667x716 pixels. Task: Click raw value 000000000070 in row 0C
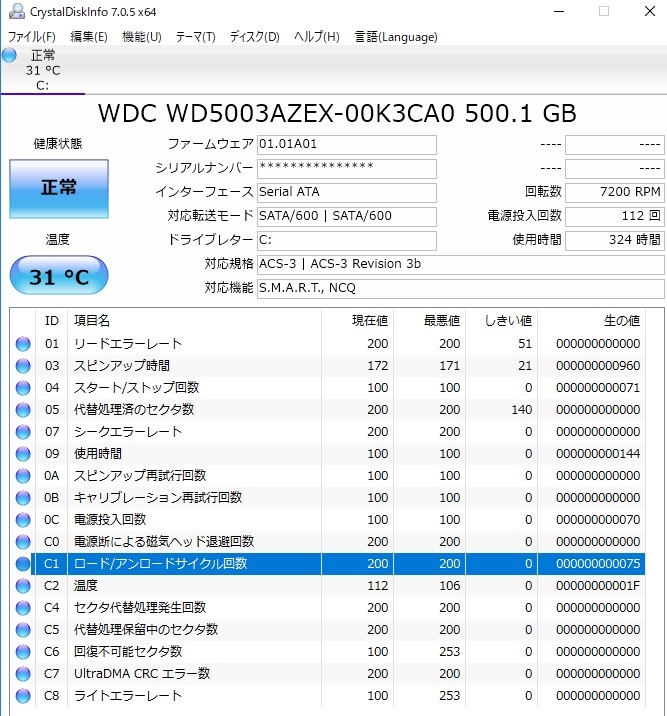pyautogui.click(x=598, y=520)
